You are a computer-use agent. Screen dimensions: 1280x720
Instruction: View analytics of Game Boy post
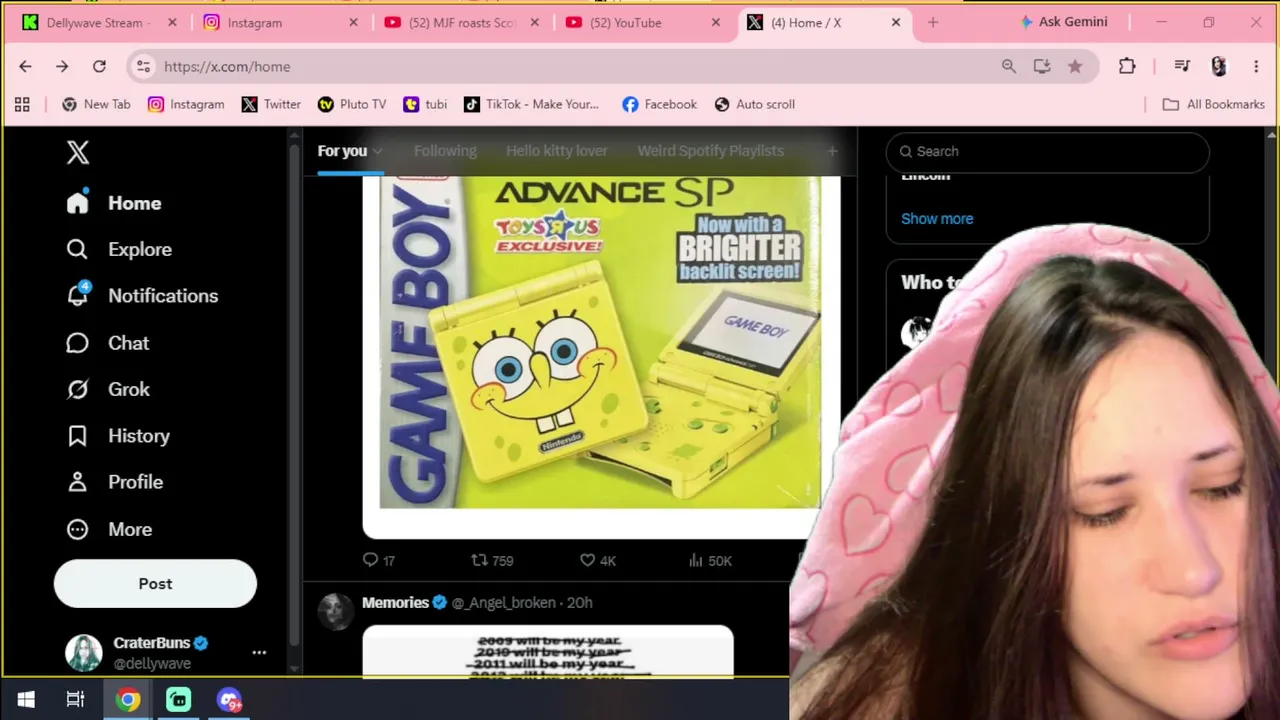click(710, 560)
